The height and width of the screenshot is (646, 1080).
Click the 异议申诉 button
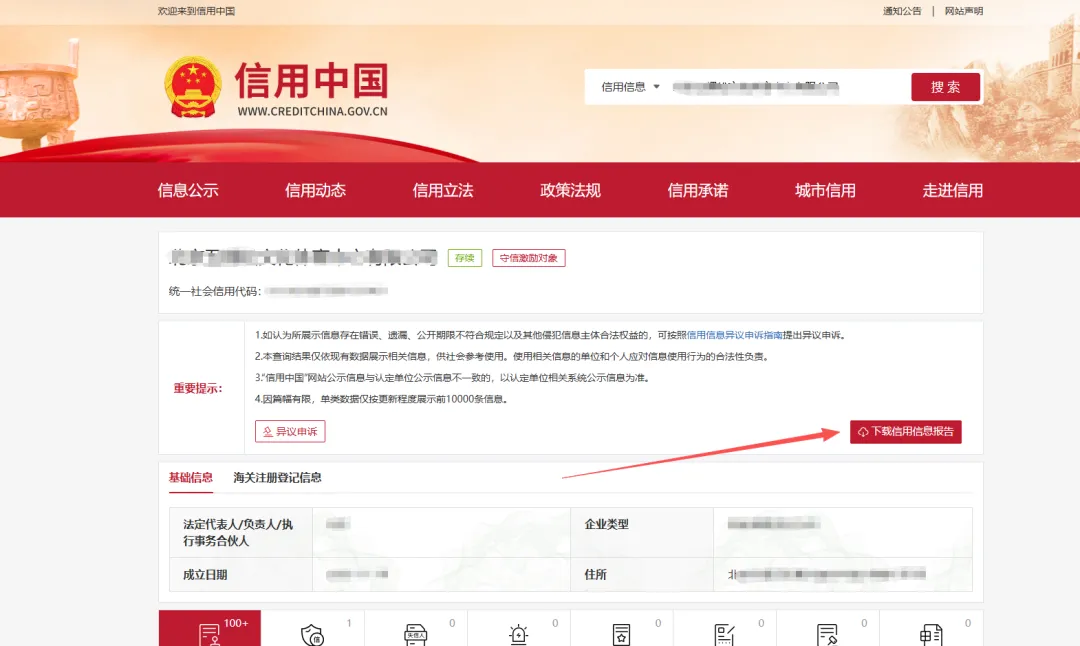click(290, 431)
